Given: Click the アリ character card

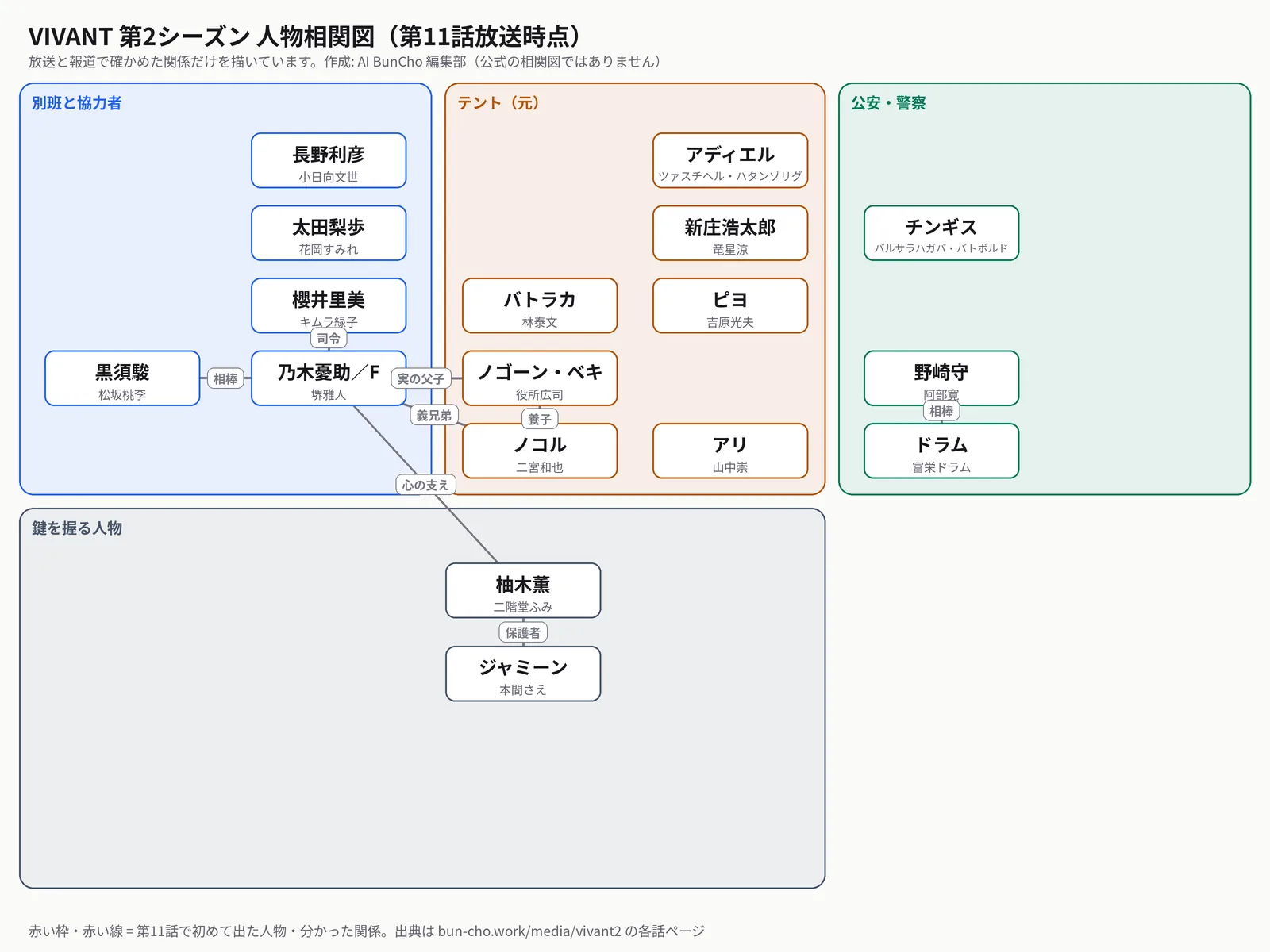Looking at the screenshot, I should click(x=730, y=451).
